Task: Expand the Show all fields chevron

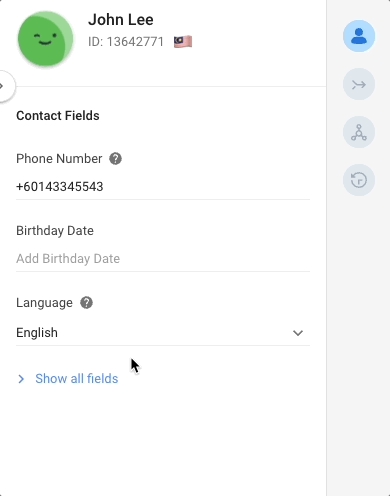Action: point(21,379)
